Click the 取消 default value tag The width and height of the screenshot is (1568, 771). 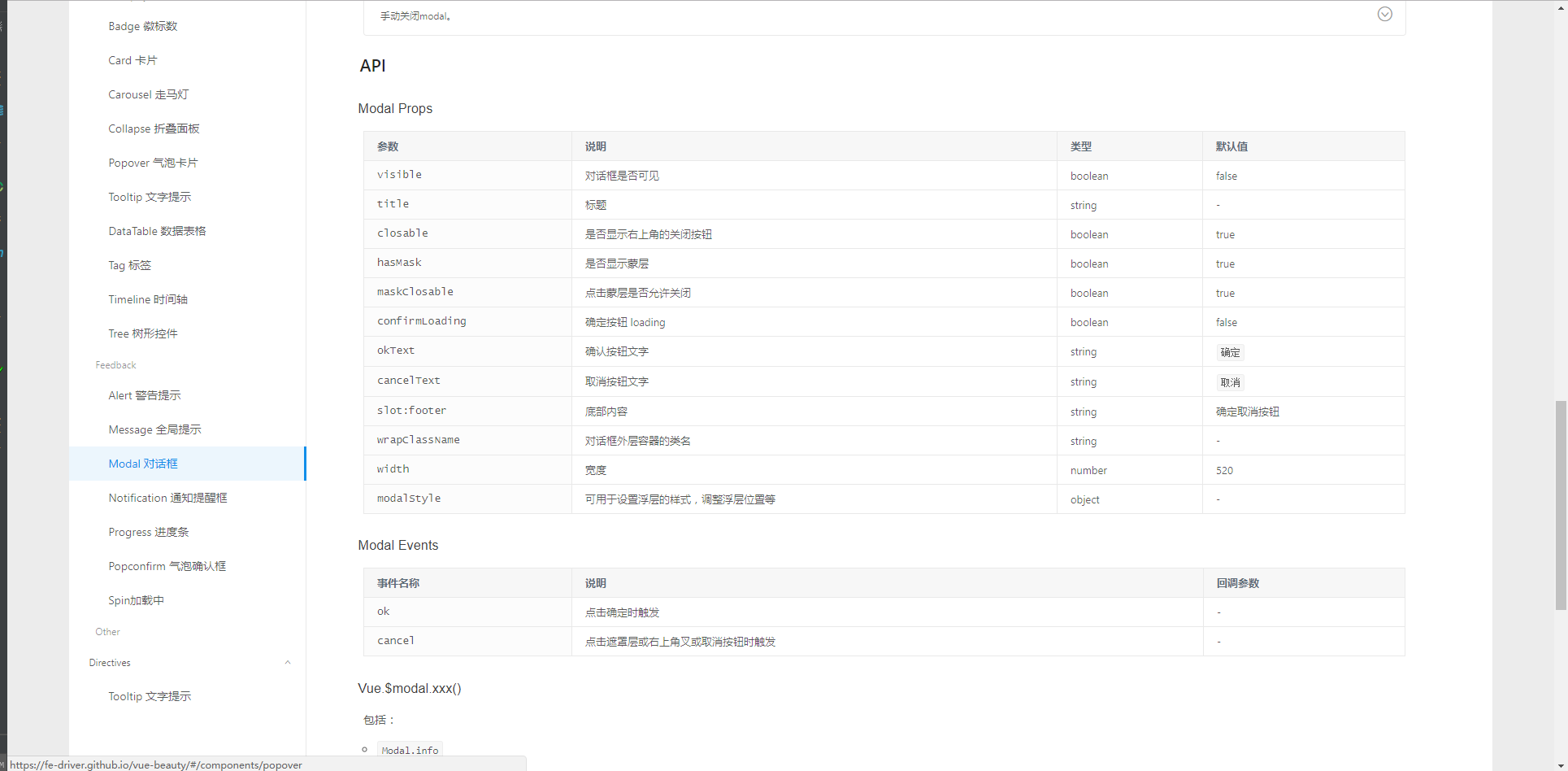[1231, 382]
